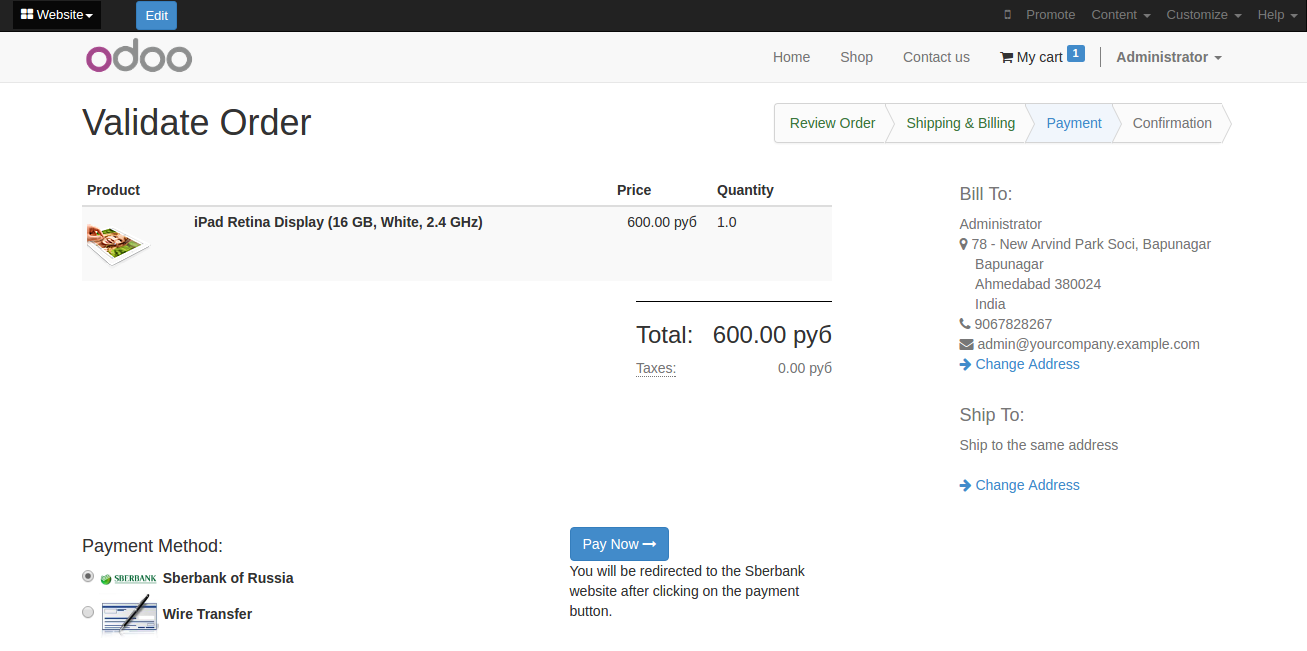Click the Odoo logo
The image size is (1307, 651).
[x=139, y=57]
